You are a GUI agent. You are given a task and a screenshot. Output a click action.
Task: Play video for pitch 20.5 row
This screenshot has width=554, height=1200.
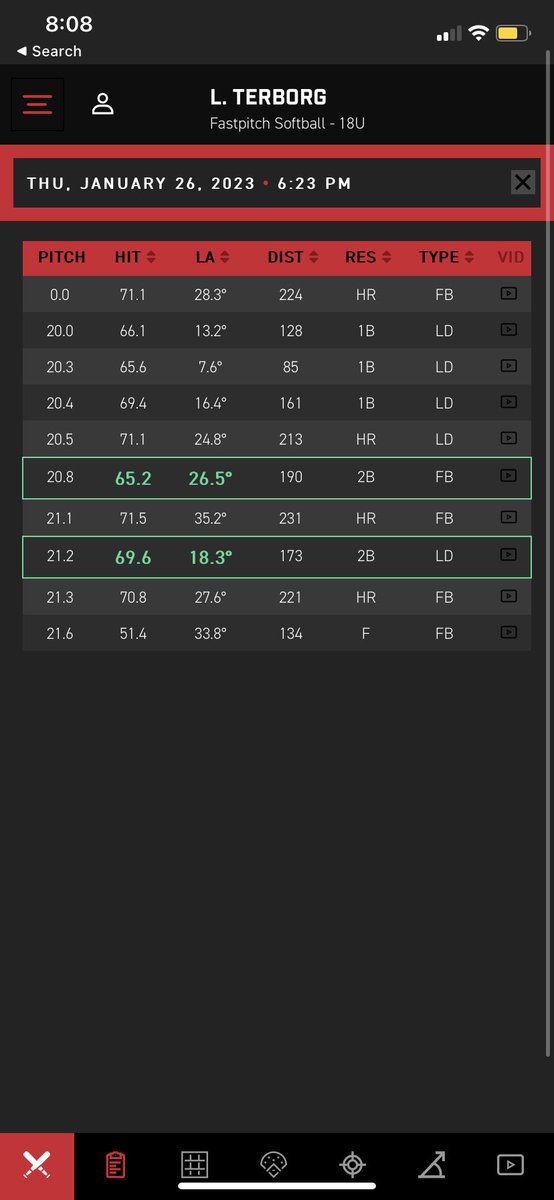click(x=509, y=438)
